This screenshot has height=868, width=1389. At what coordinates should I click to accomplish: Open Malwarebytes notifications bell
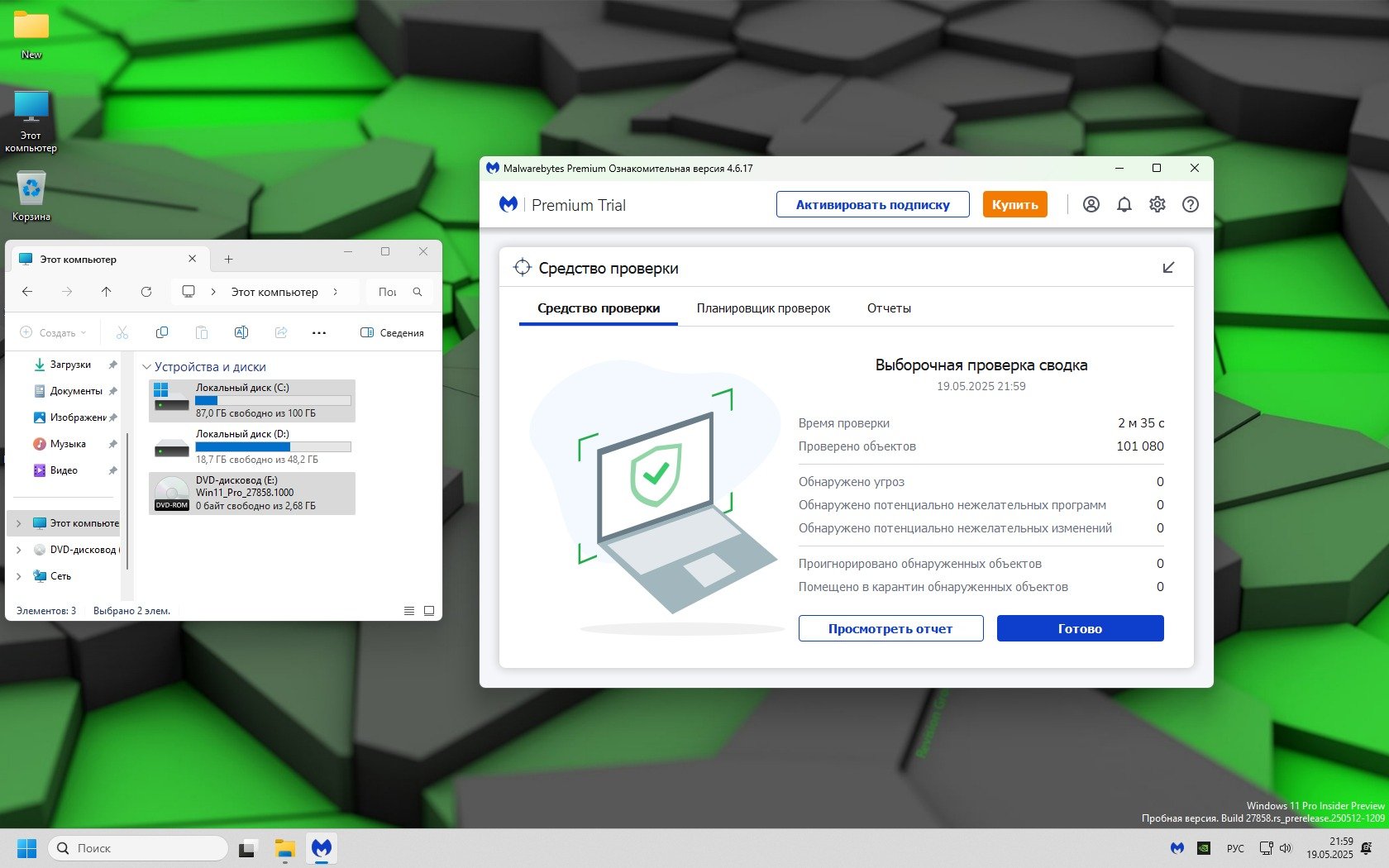[1124, 204]
